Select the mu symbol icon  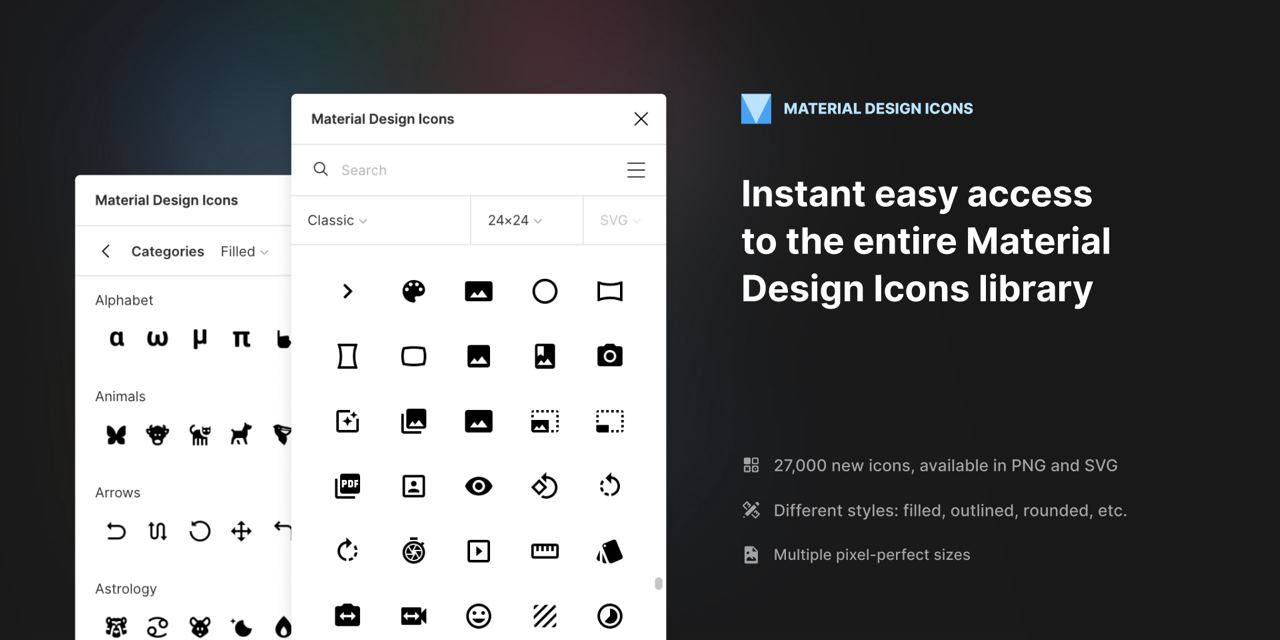coord(200,338)
